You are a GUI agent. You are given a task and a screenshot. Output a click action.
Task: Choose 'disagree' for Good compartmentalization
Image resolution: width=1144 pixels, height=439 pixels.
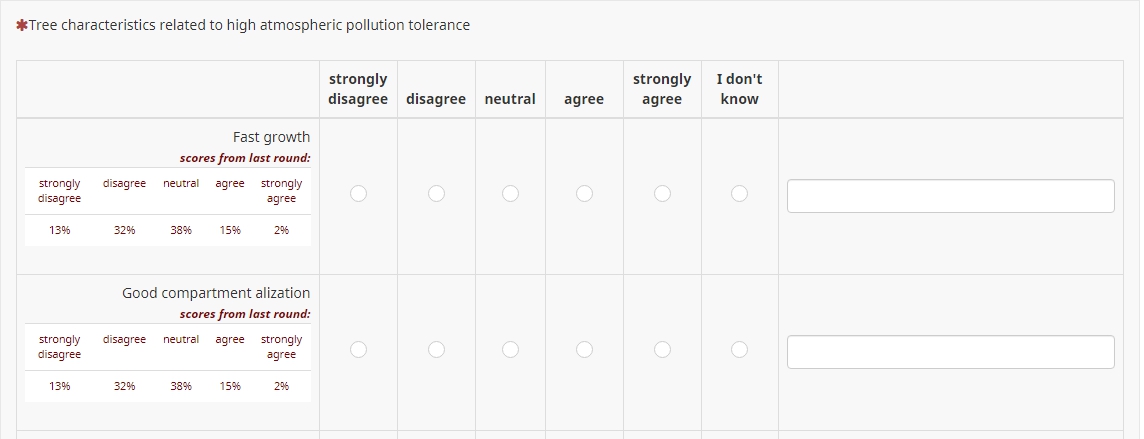tap(436, 350)
